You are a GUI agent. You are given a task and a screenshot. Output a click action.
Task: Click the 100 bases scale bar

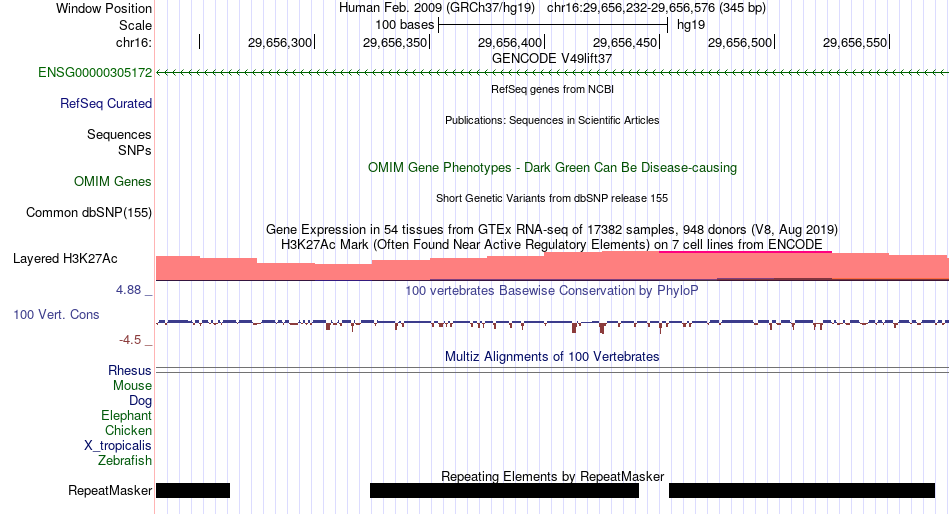click(553, 25)
